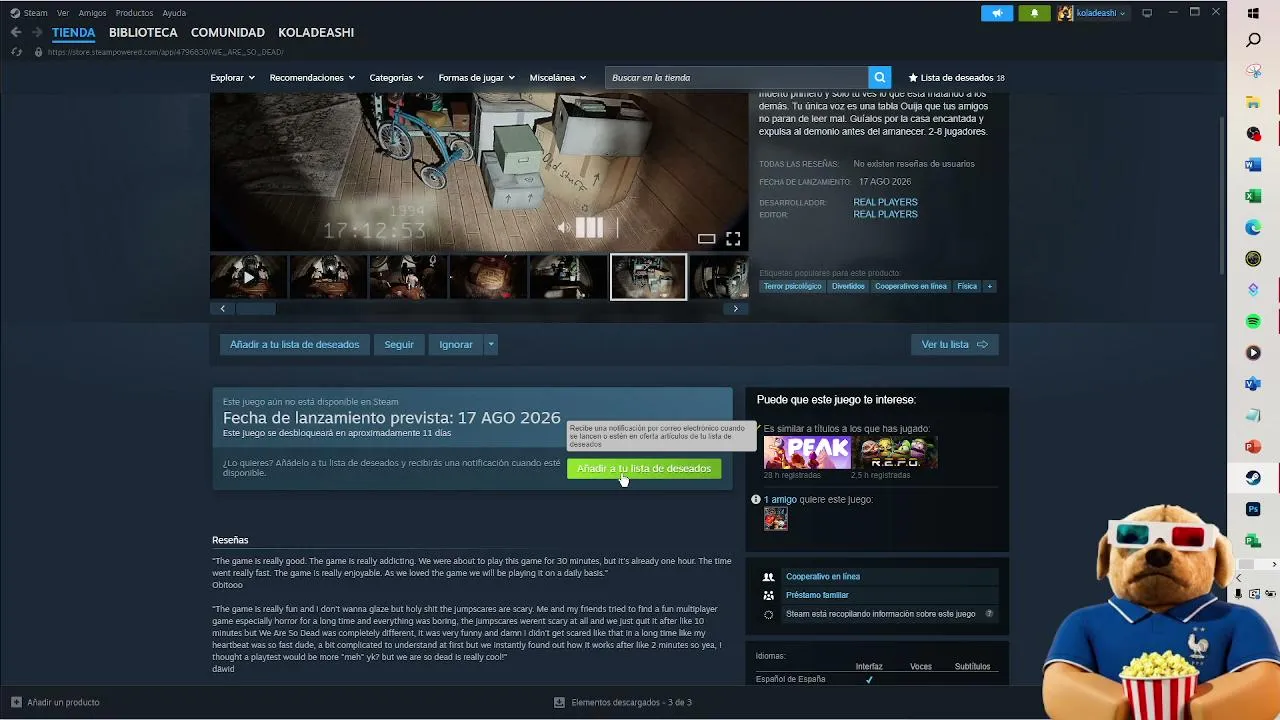Viewport: 1280px width, 720px height.
Task: Open the Terror psicológico tag
Action: [x=793, y=286]
